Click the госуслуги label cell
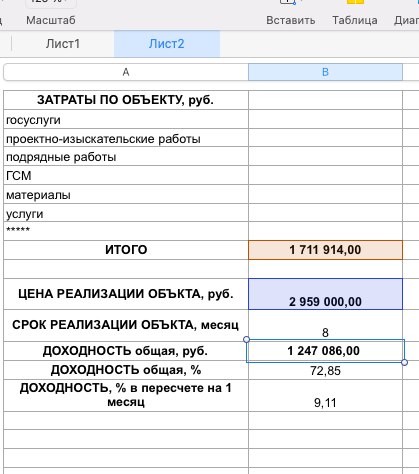 [x=126, y=119]
